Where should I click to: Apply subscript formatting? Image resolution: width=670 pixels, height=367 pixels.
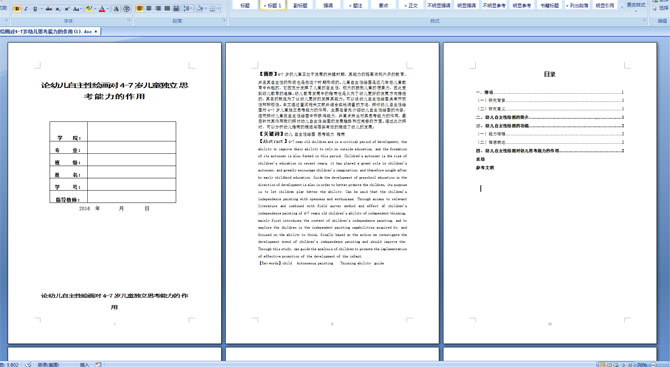[x=58, y=9]
